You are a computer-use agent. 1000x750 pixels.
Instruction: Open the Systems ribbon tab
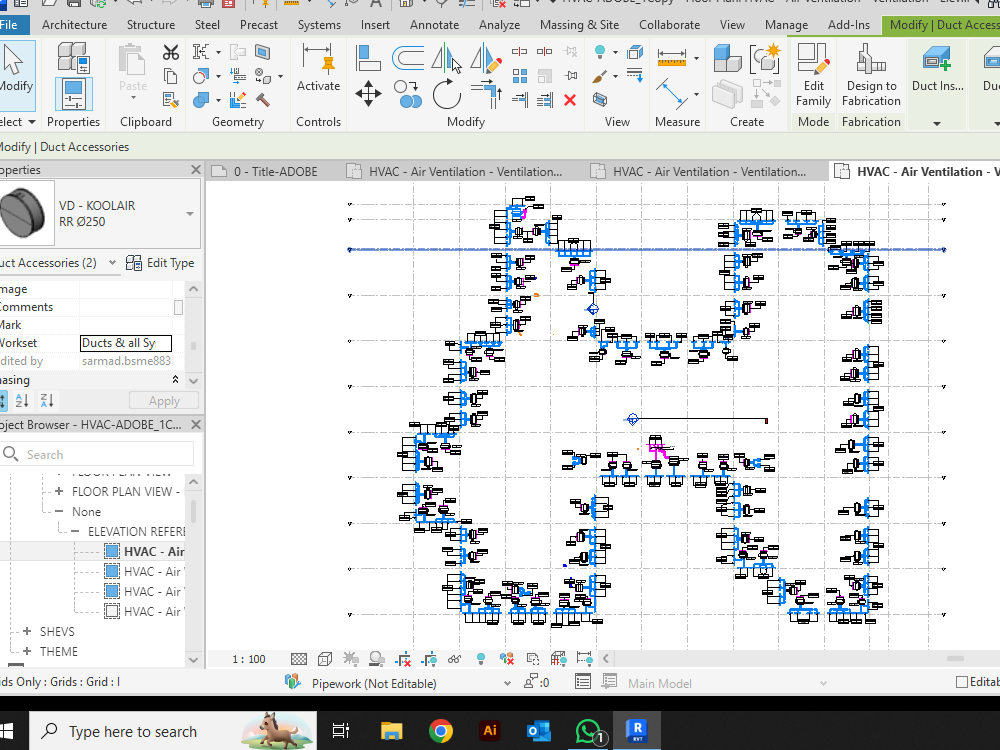pyautogui.click(x=319, y=25)
